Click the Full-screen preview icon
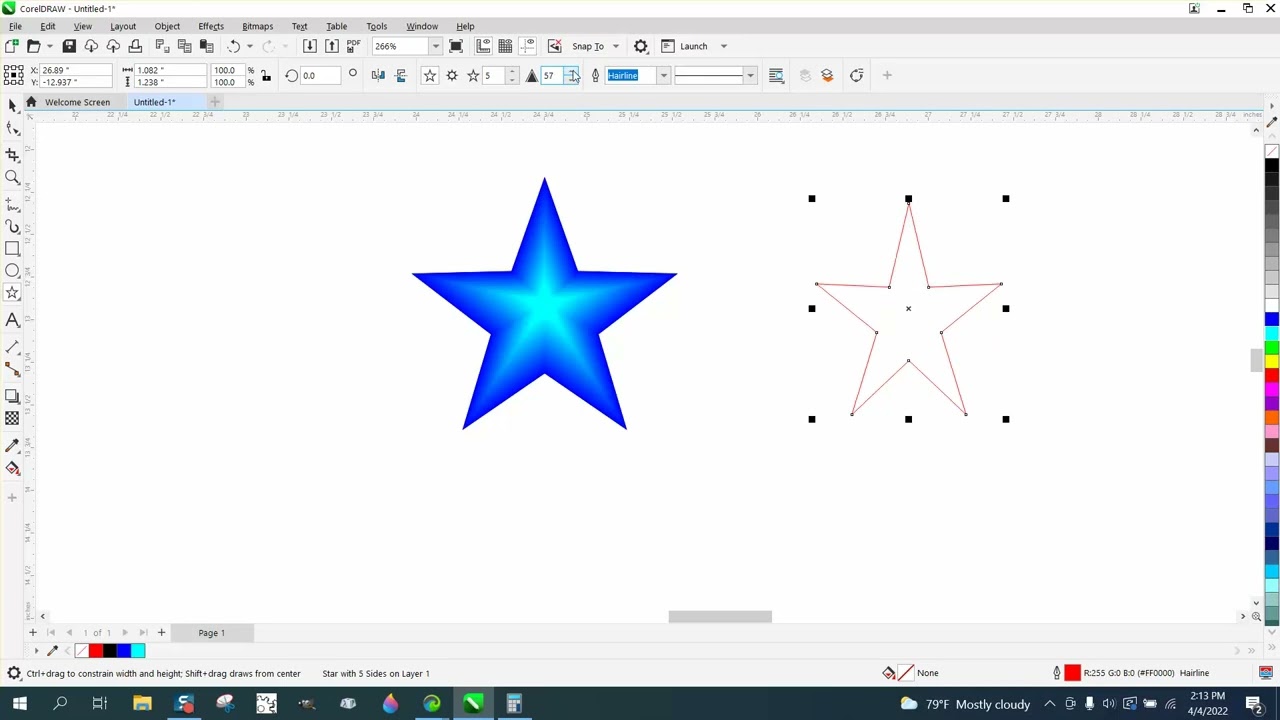 [456, 46]
